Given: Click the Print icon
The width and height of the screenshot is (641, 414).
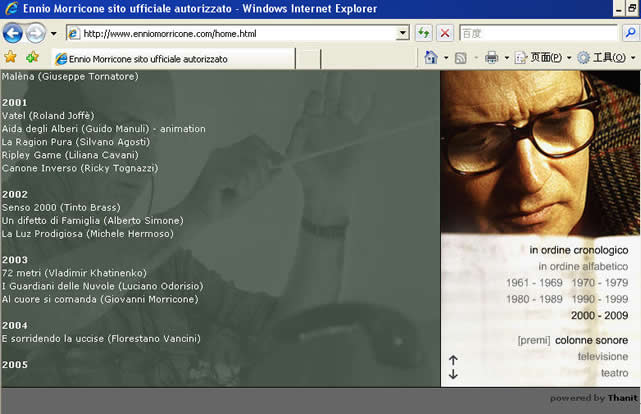Looking at the screenshot, I should [491, 58].
